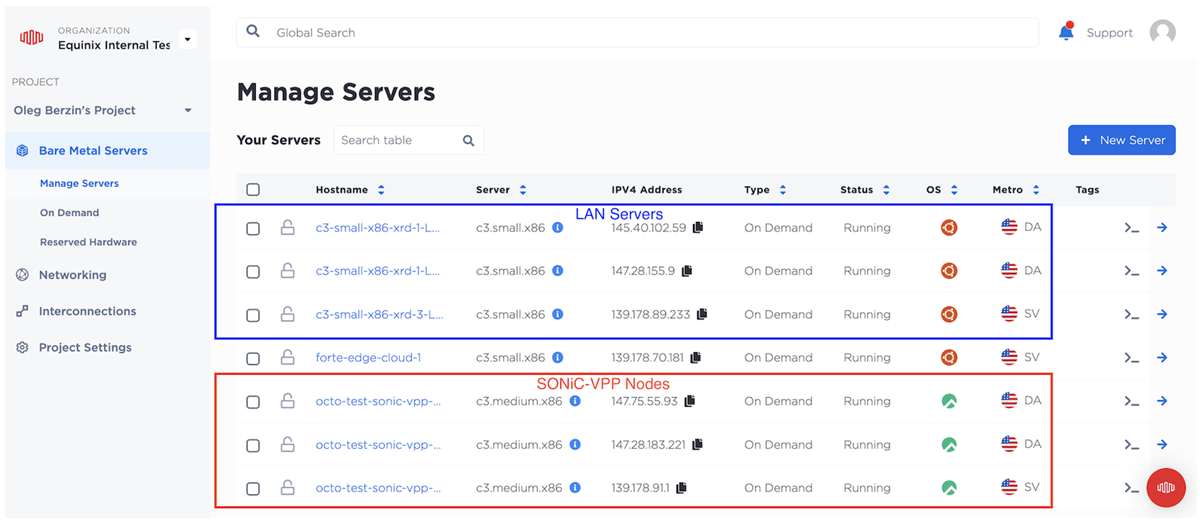Screen dimensions: 1200x523
Task: Select all servers with header checkbox
Action: click(253, 190)
